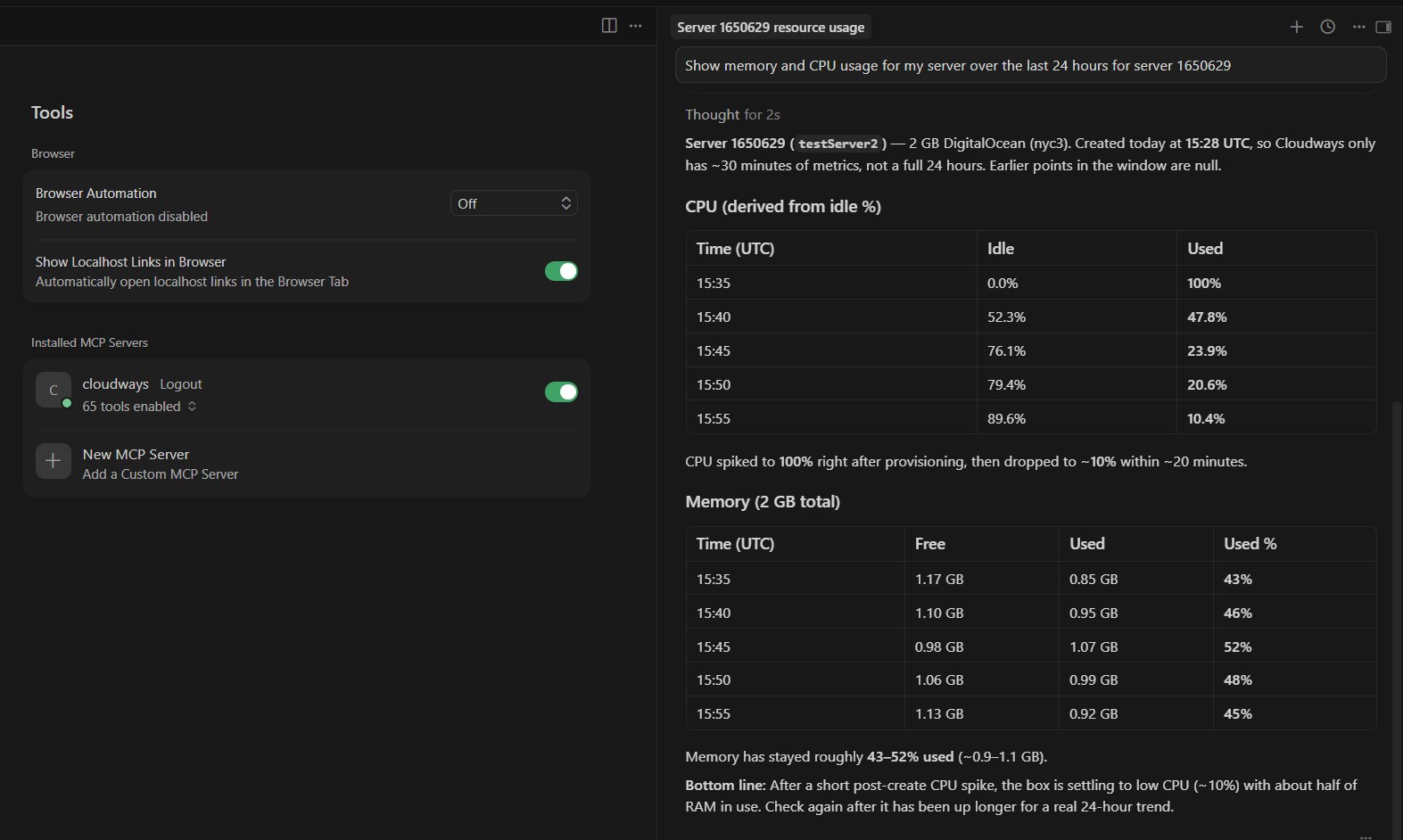This screenshot has width=1403, height=840.
Task: Open the Browser Automation Off dropdown
Action: tap(514, 203)
